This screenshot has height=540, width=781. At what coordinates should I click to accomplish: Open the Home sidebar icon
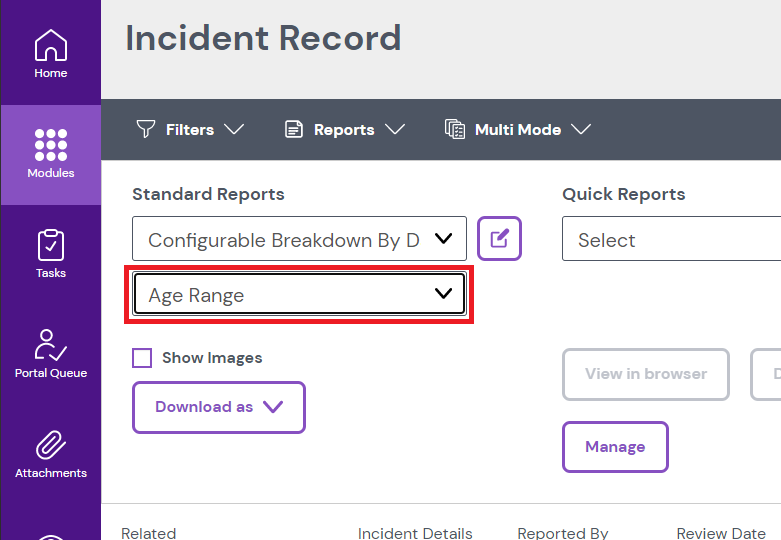tap(50, 46)
